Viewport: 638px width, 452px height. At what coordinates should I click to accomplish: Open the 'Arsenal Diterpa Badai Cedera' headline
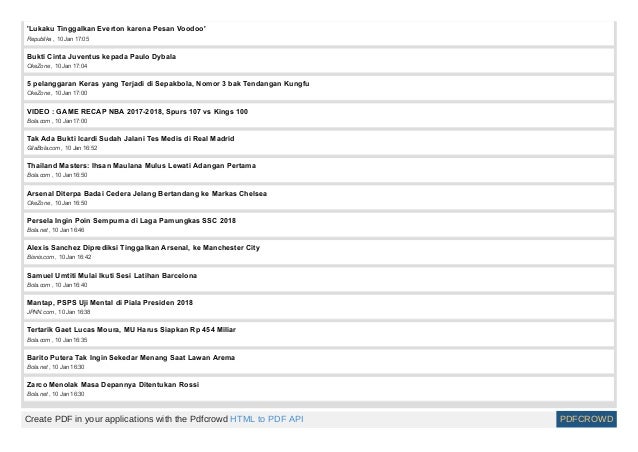(x=147, y=194)
